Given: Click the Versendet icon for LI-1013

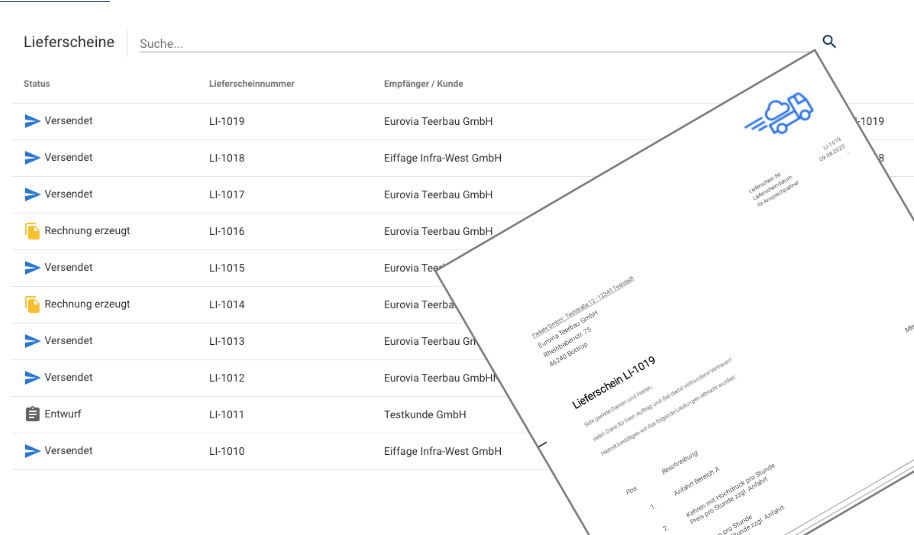Looking at the screenshot, I should (32, 341).
